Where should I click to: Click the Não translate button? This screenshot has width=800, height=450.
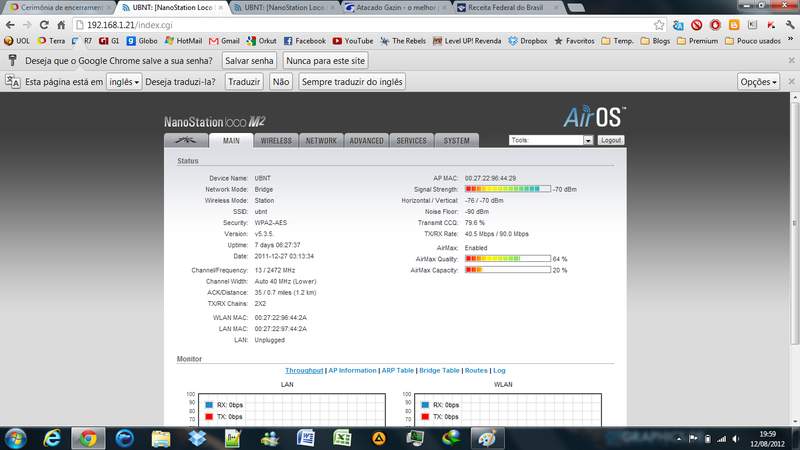[x=281, y=82]
